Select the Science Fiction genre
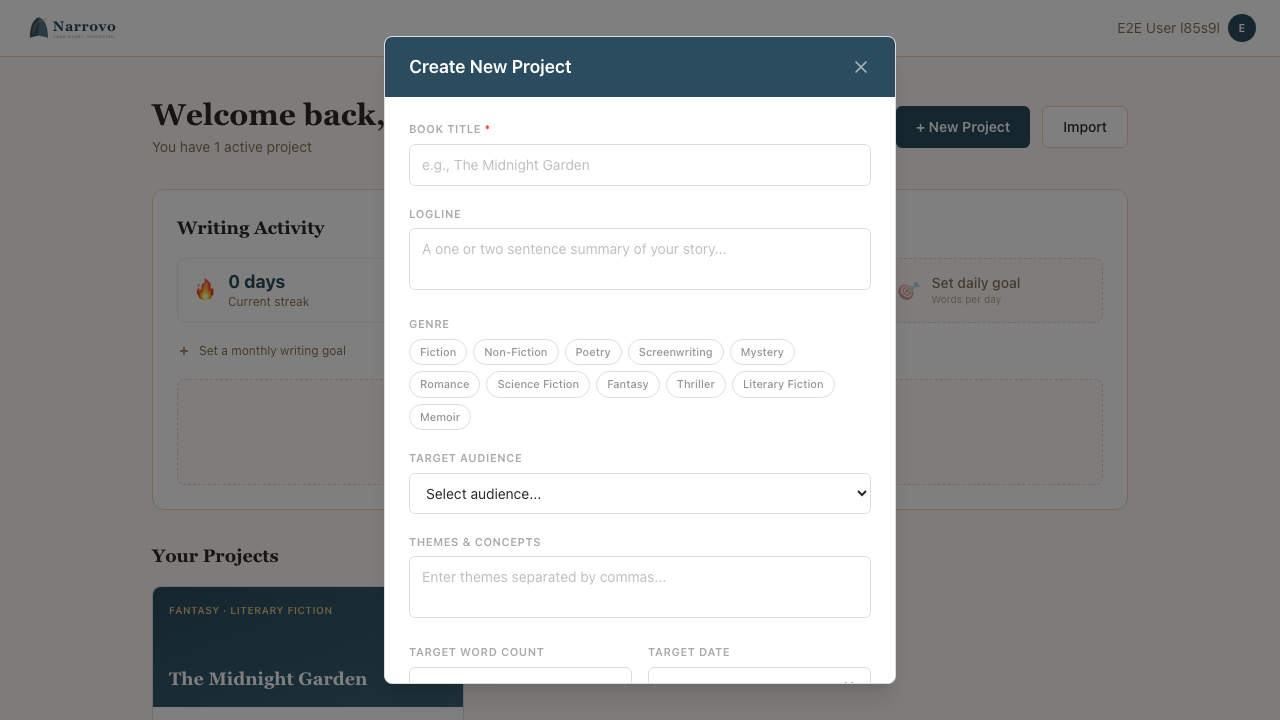The height and width of the screenshot is (720, 1280). pos(537,384)
